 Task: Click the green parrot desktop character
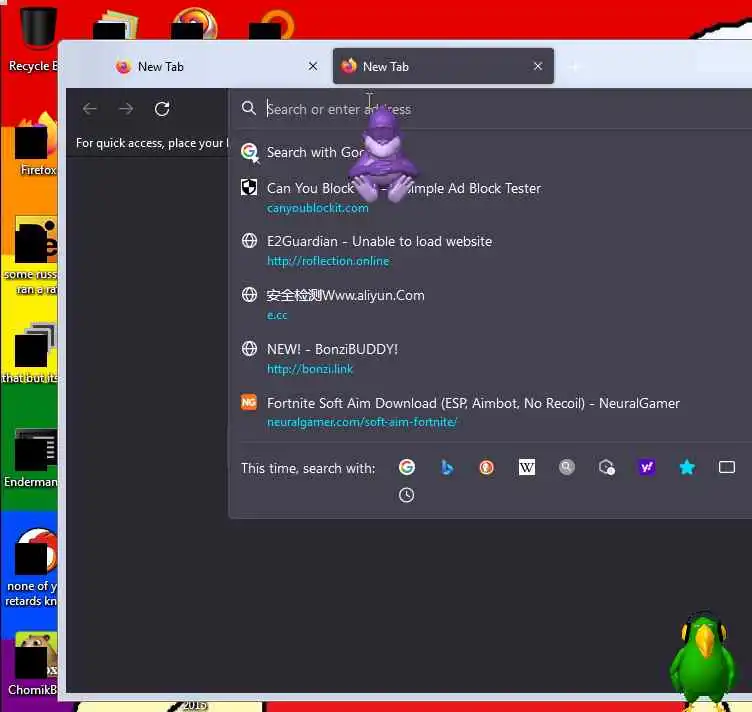[703, 659]
